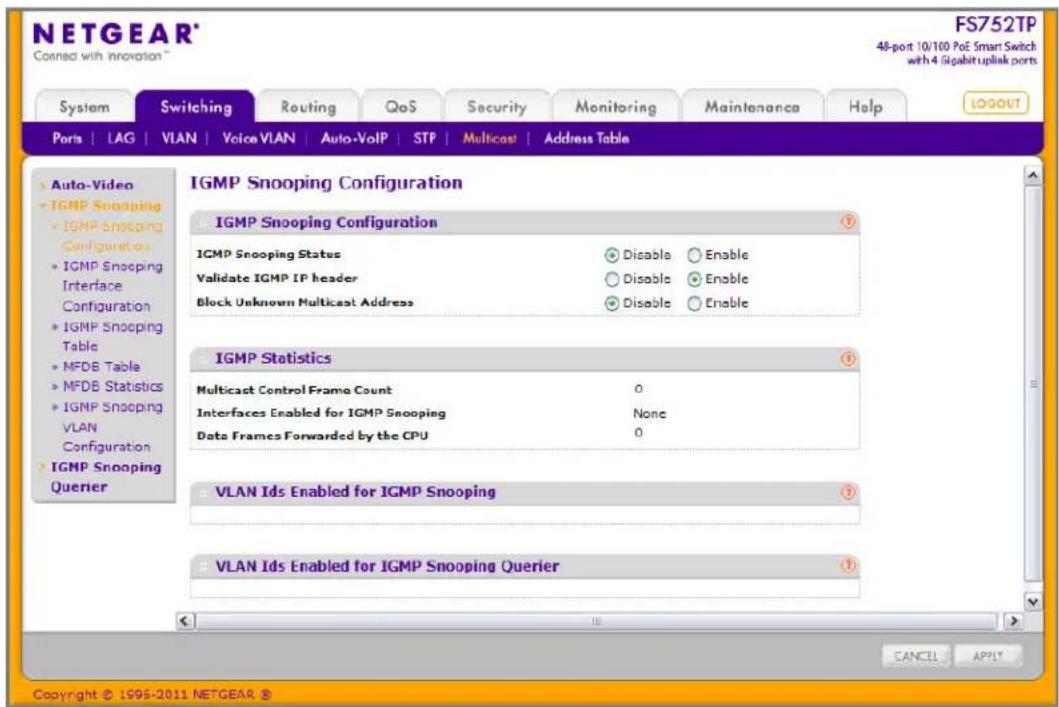Open the System tab
Screen dimensions: 1059x707
pos(84,107)
